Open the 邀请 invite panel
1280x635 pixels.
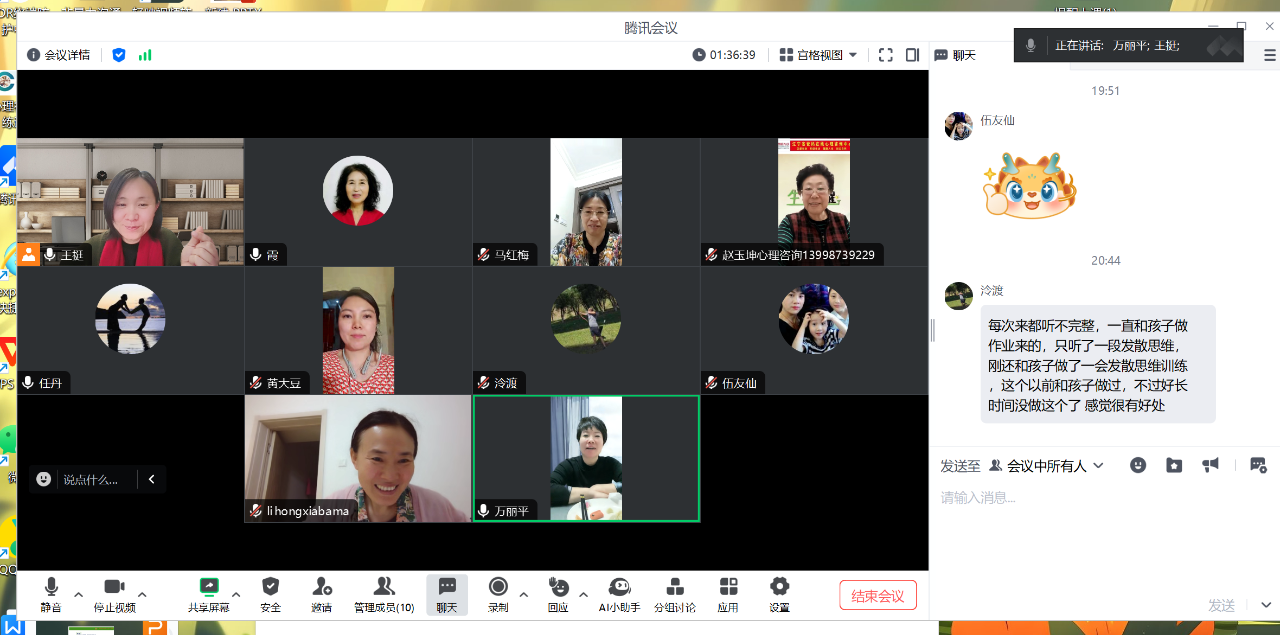coord(321,593)
